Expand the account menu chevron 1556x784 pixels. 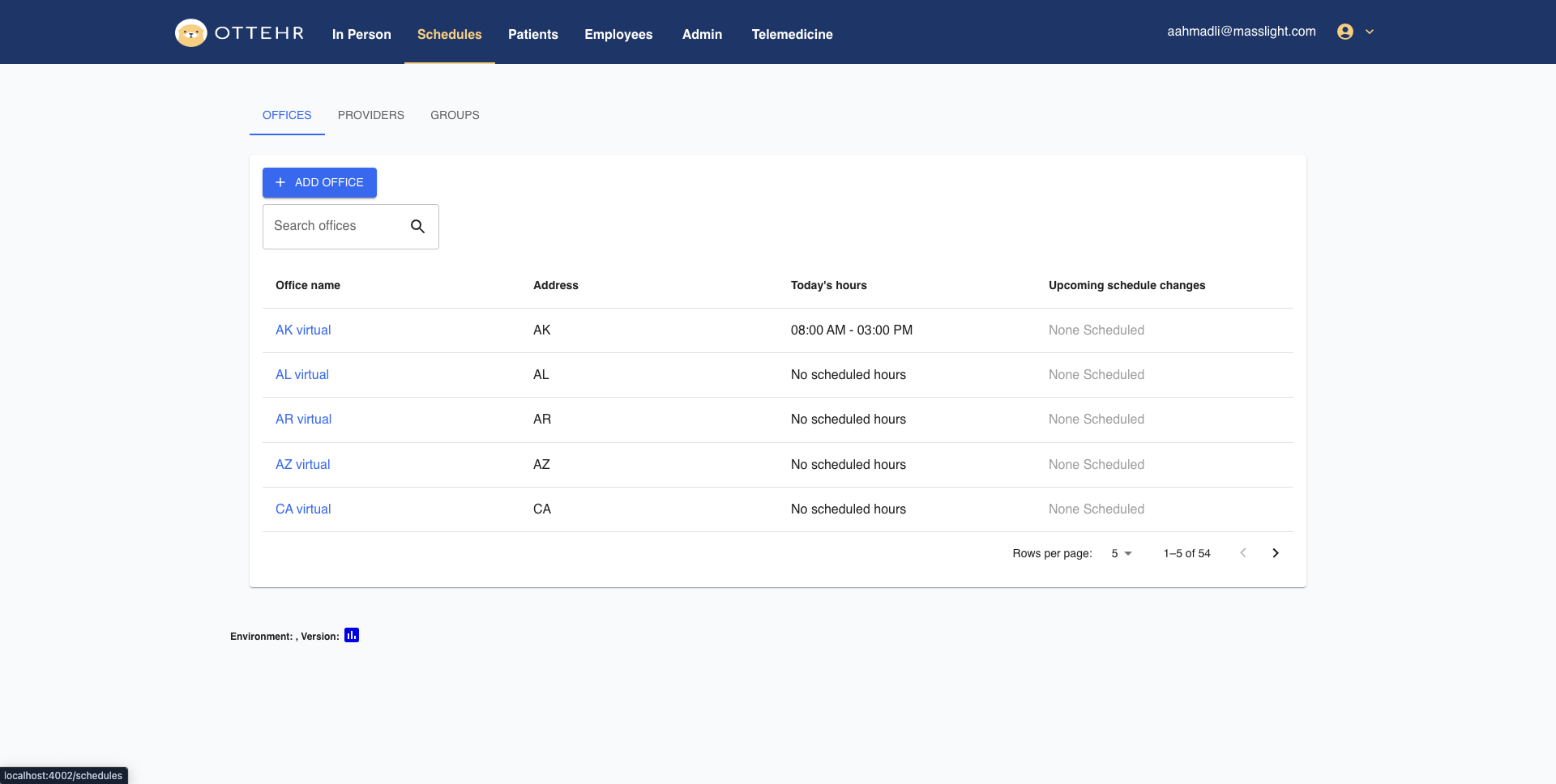pyautogui.click(x=1370, y=32)
